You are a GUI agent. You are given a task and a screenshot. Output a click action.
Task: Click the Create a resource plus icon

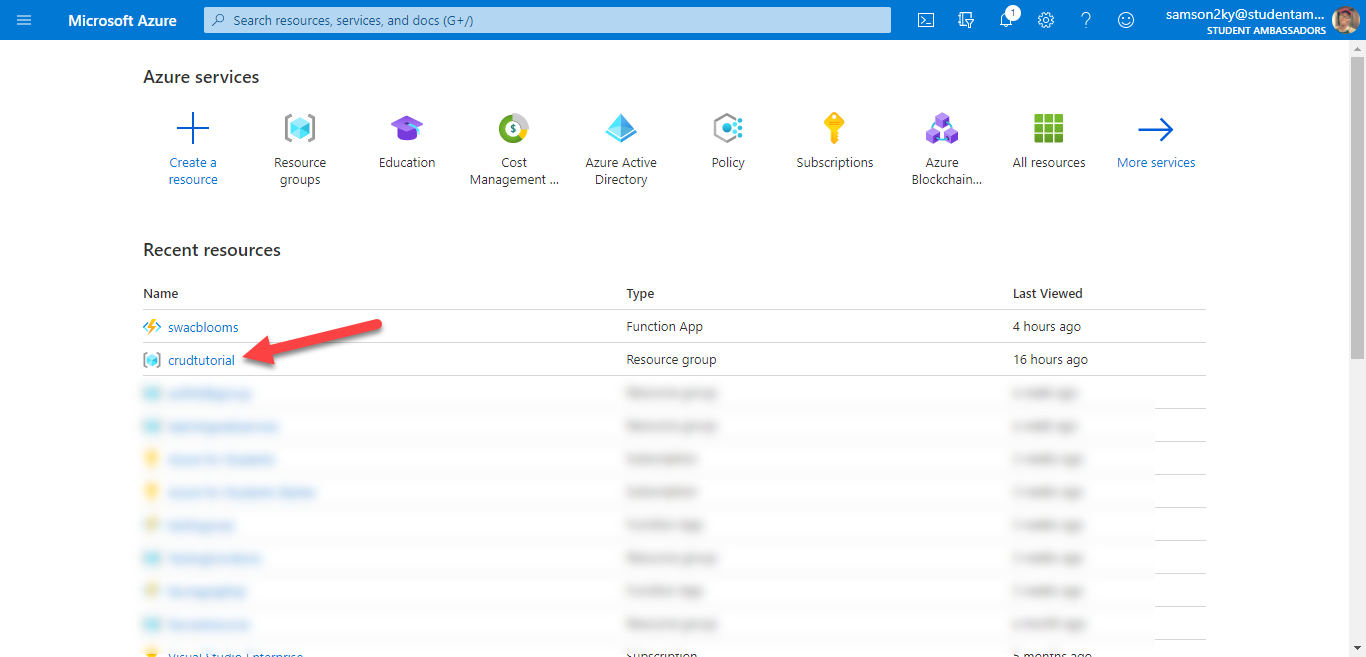coord(193,128)
